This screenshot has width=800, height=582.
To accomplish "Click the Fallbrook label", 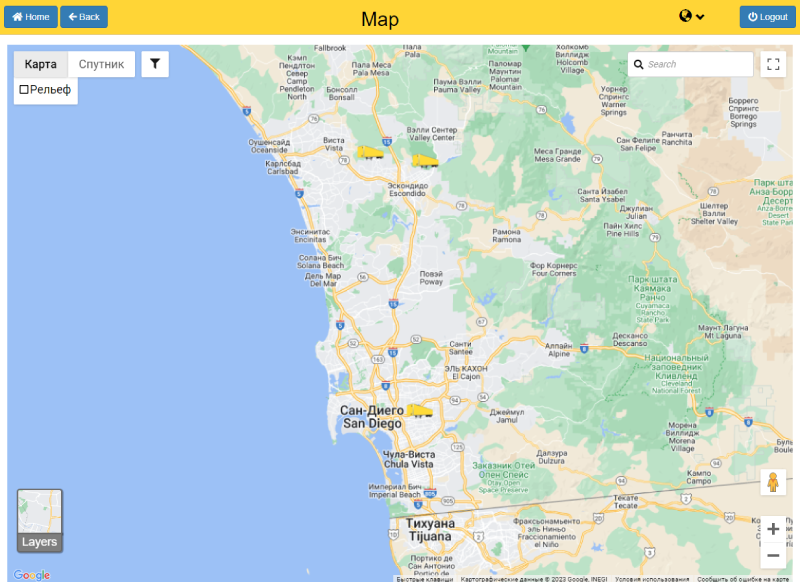I will 330,48.
